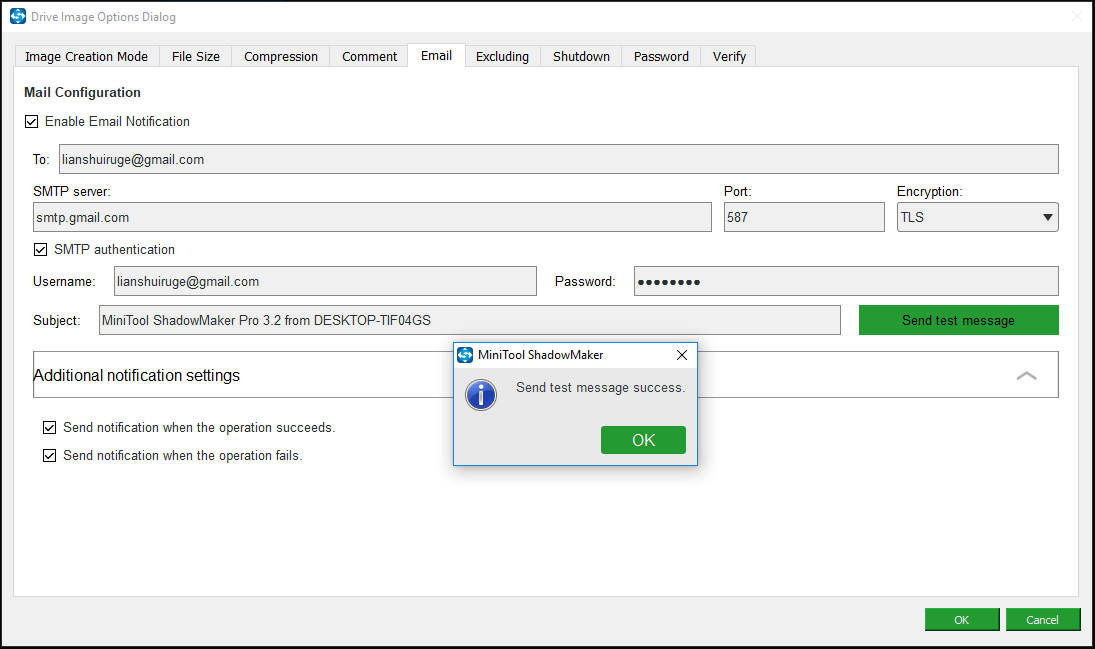Collapse Additional notification settings chevron

pos(1026,376)
